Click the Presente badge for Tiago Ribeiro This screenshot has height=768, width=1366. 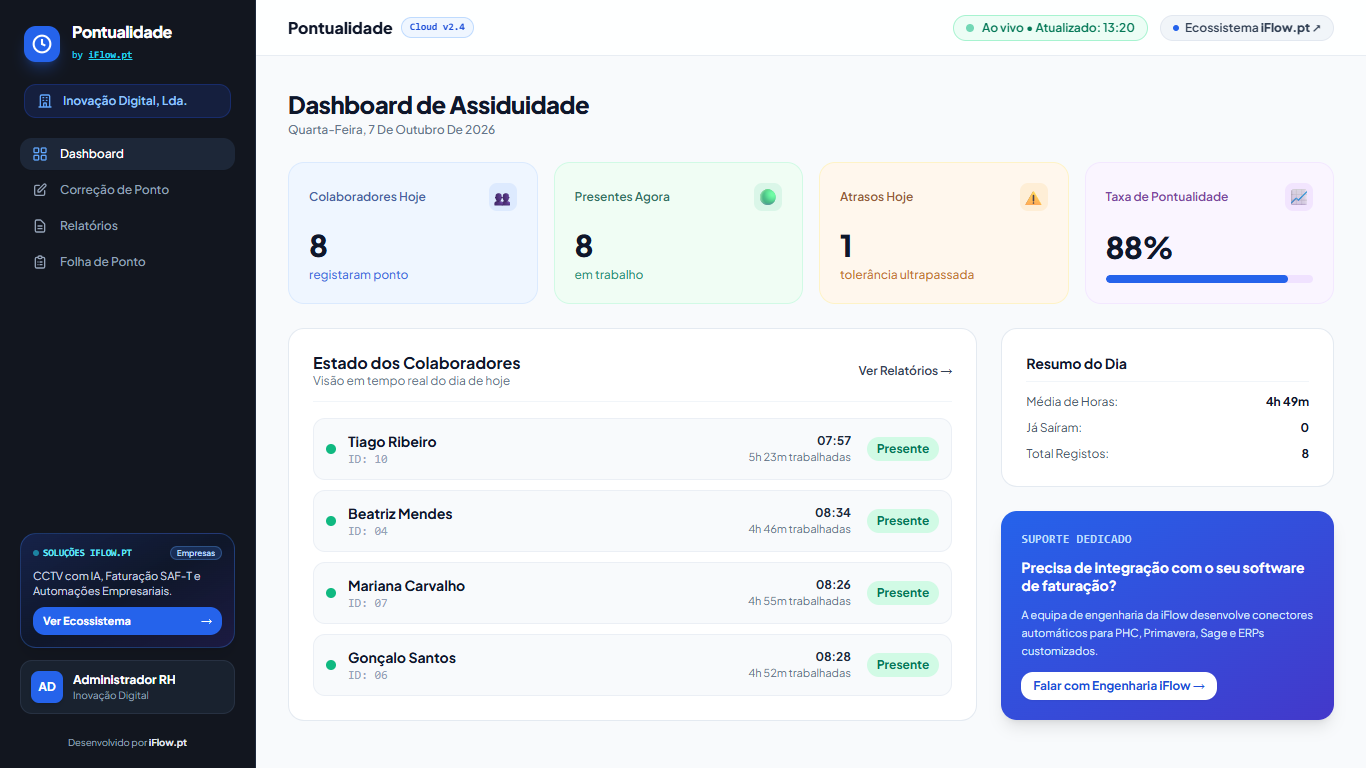click(903, 449)
